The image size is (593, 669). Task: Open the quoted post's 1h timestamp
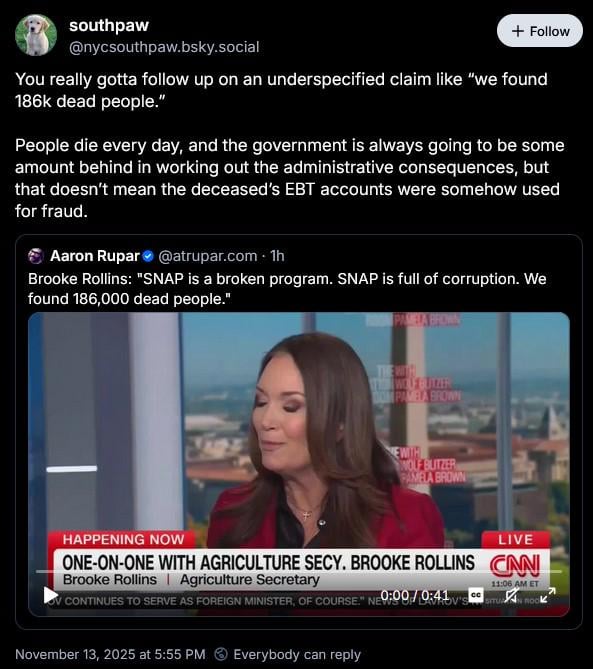[x=277, y=256]
